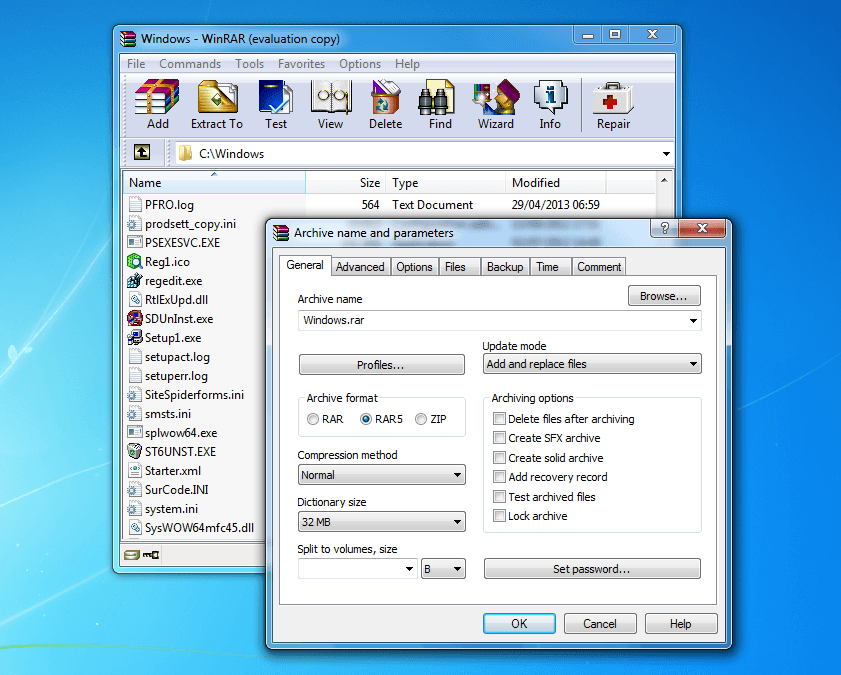Click the Split to volumes input field
The image size is (841, 675).
[x=350, y=568]
